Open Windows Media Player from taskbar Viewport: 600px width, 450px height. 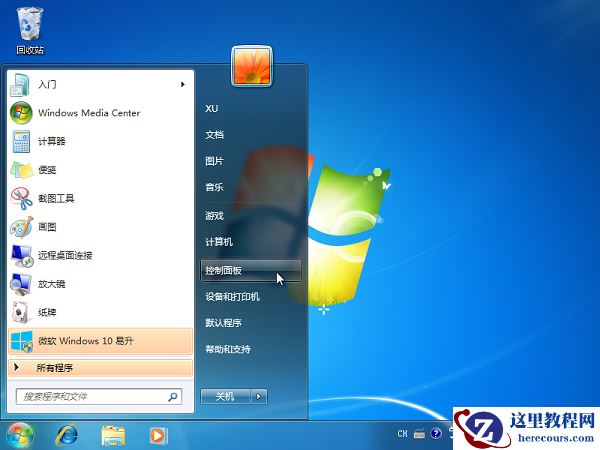tap(158, 435)
